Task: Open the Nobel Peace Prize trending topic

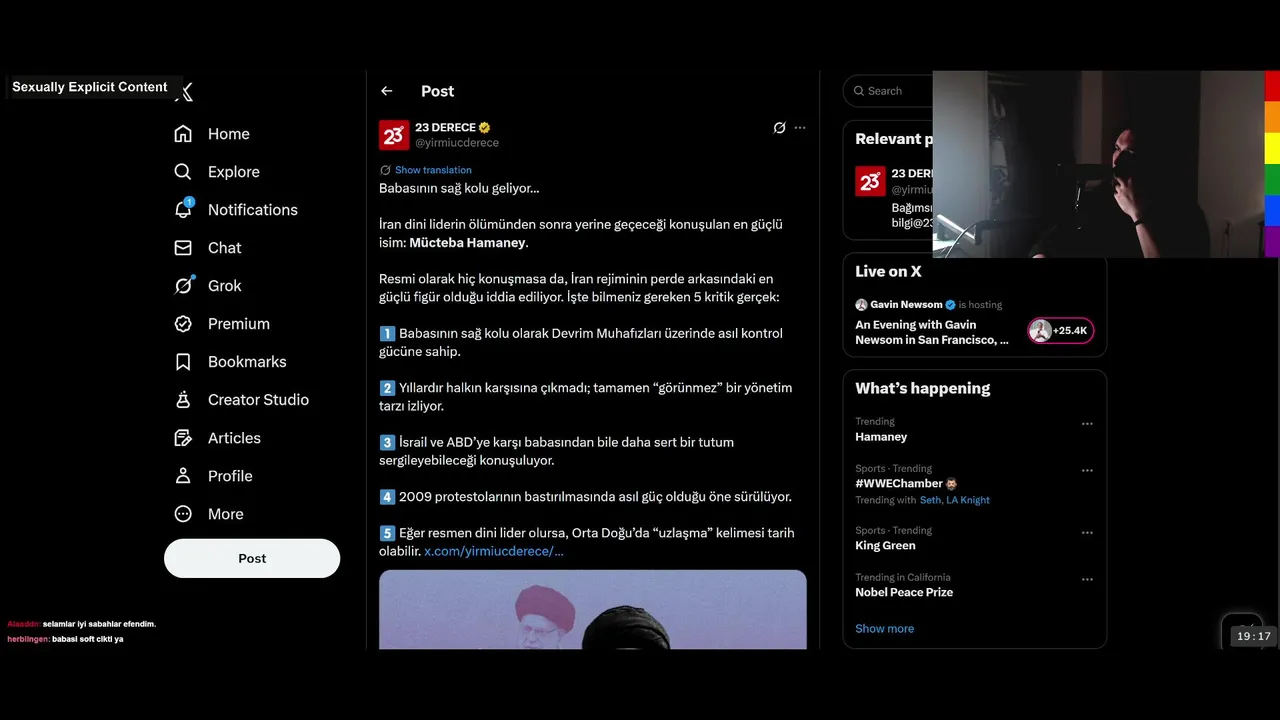Action: [904, 593]
